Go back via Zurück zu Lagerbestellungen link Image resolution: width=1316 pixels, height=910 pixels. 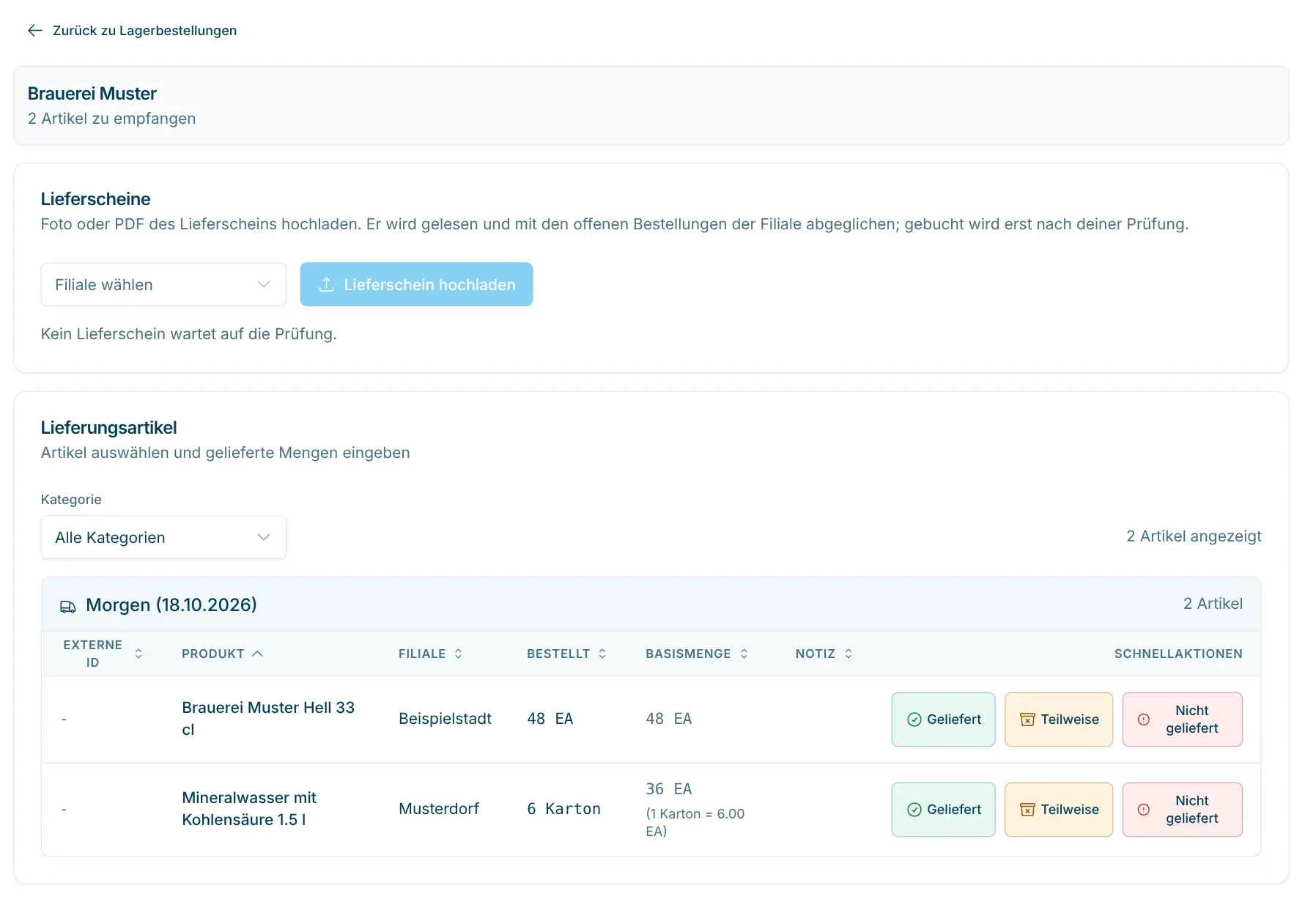pyautogui.click(x=133, y=30)
